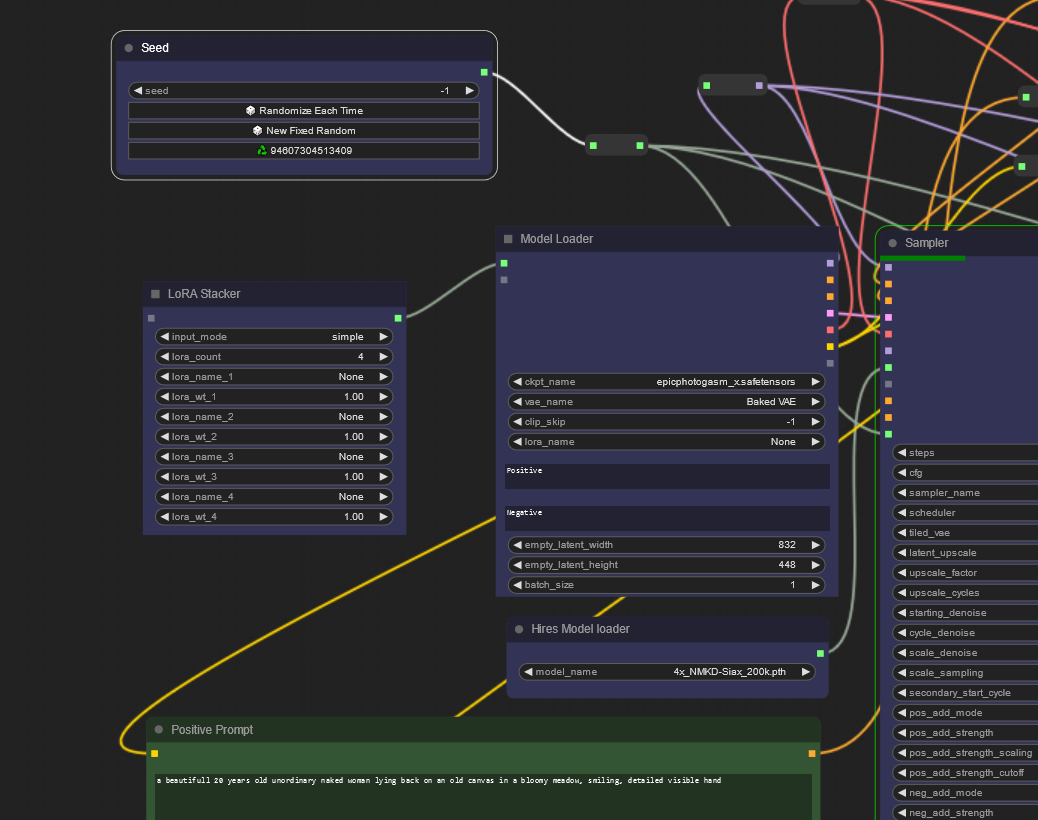Click the pos_add_mode left arrow
1038x820 pixels.
(902, 713)
